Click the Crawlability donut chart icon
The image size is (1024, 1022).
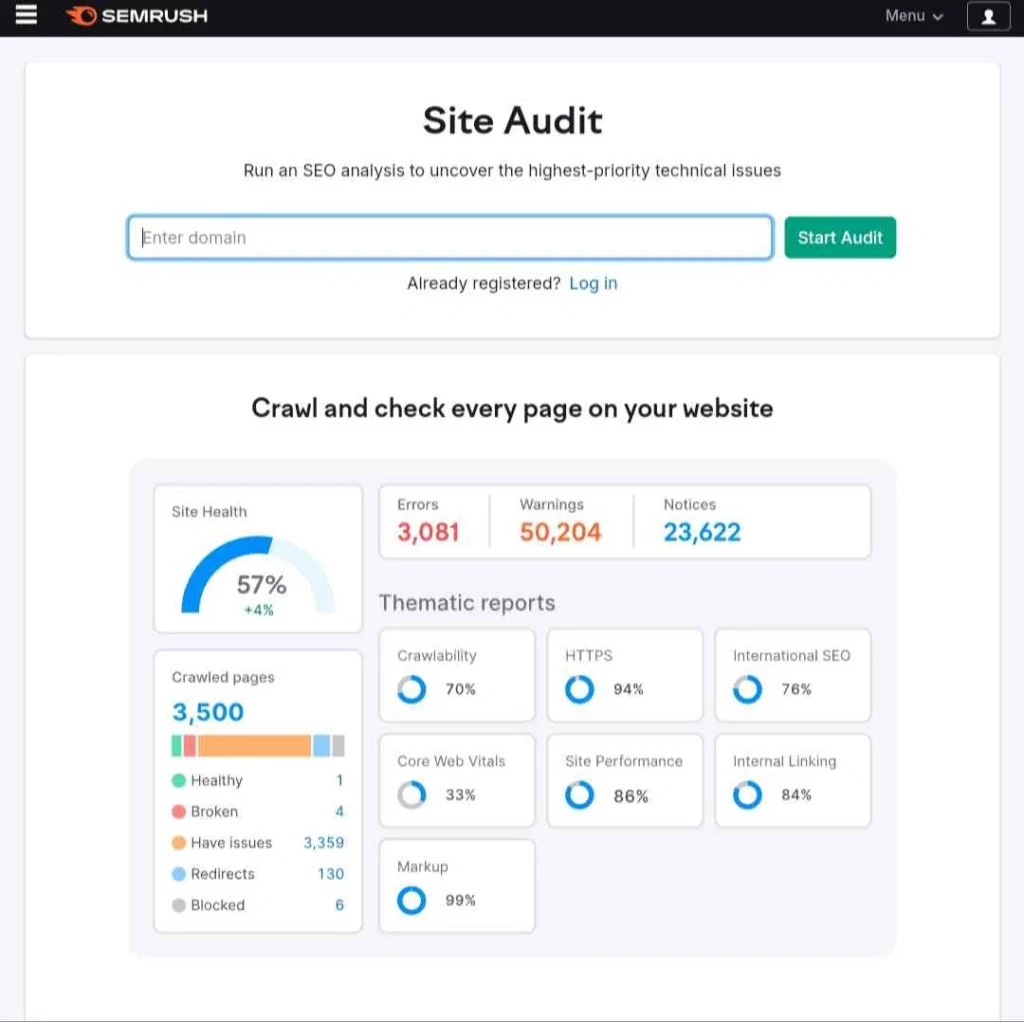tap(411, 689)
